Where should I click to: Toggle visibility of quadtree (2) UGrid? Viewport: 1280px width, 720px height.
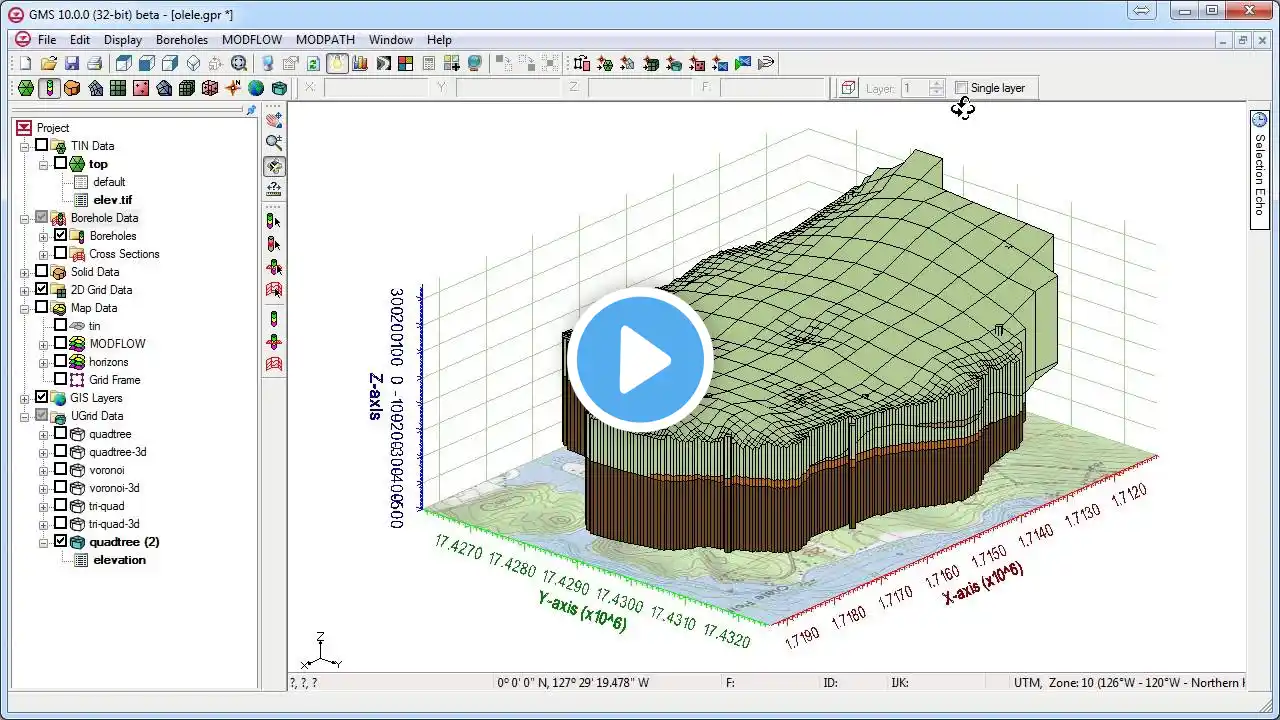coord(61,542)
